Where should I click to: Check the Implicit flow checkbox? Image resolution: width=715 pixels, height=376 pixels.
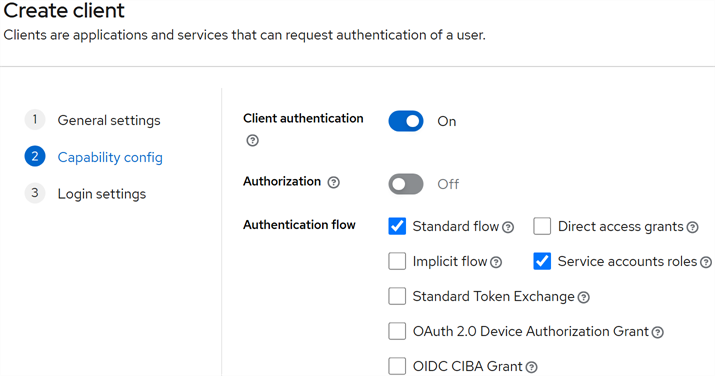point(397,261)
